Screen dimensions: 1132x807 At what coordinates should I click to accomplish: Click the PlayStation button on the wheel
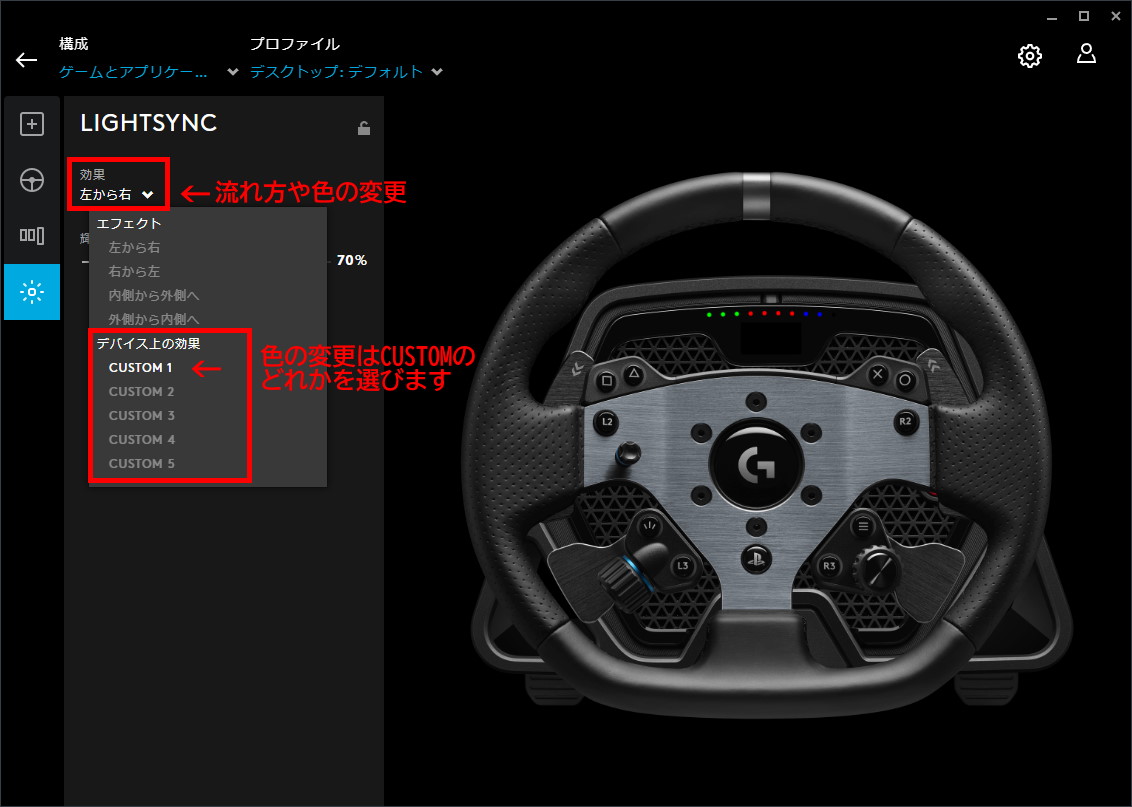pyautogui.click(x=756, y=558)
